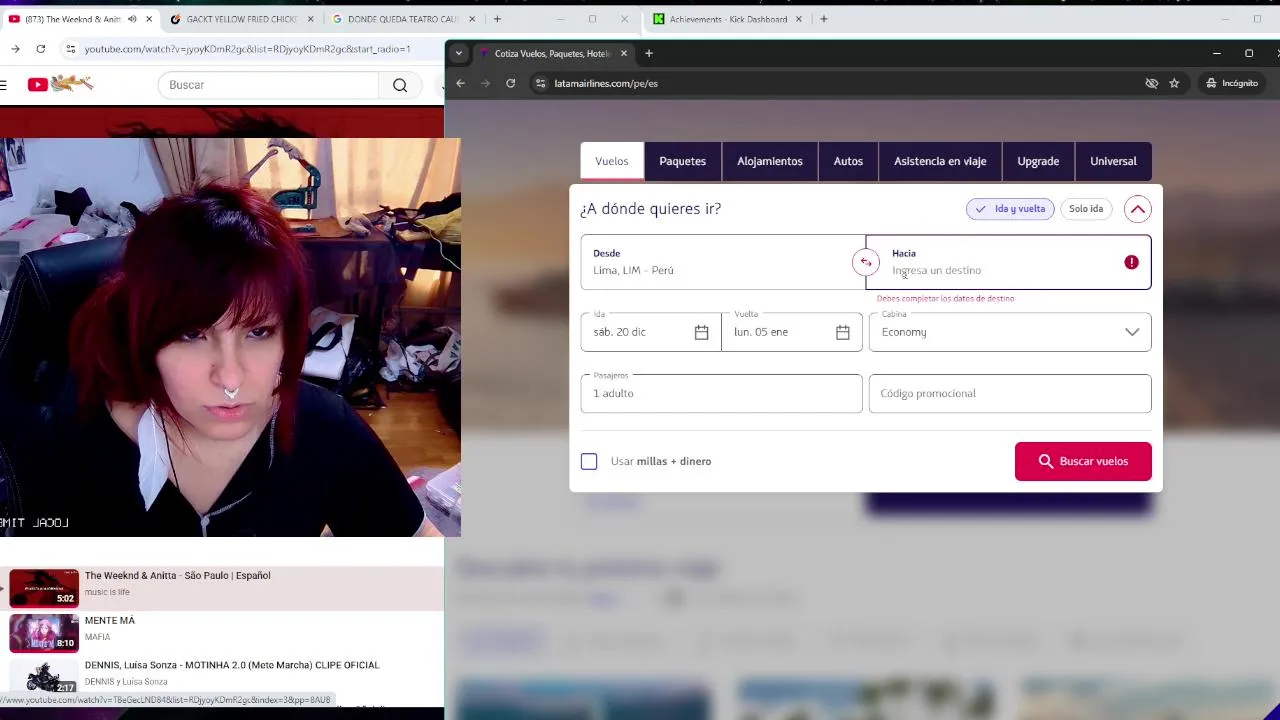Image resolution: width=1280 pixels, height=720 pixels.
Task: Open the MENTE MÁ video thumbnail
Action: point(44,633)
